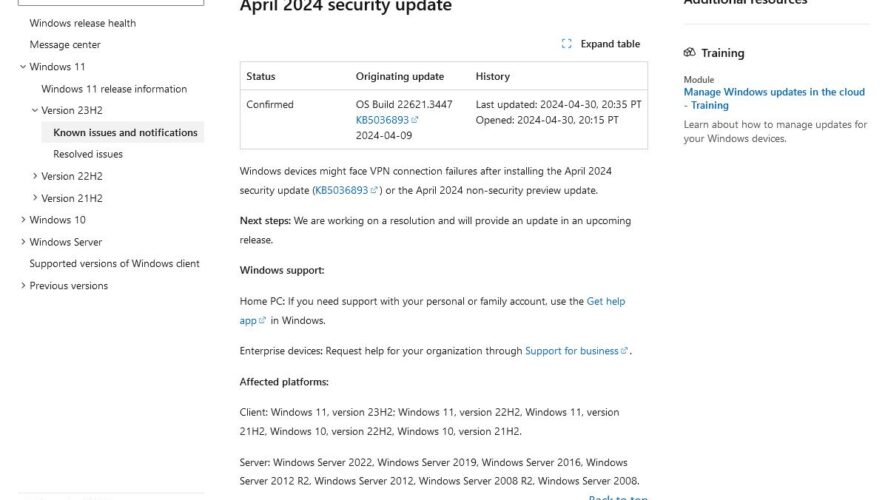This screenshot has width=888, height=500.
Task: Follow the Support for business link
Action: pos(571,351)
